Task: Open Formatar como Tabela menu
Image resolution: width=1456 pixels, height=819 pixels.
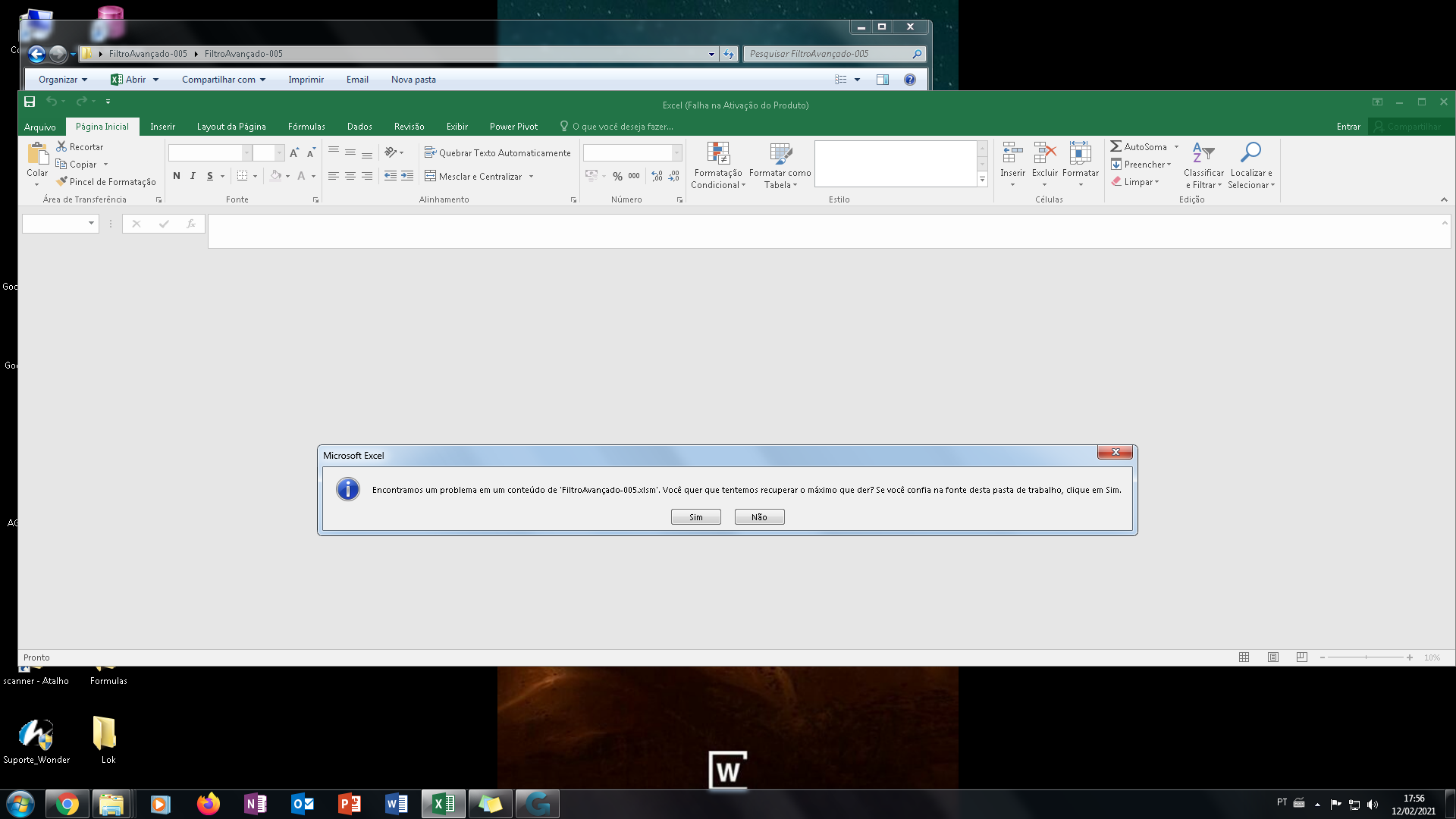Action: pos(780,165)
